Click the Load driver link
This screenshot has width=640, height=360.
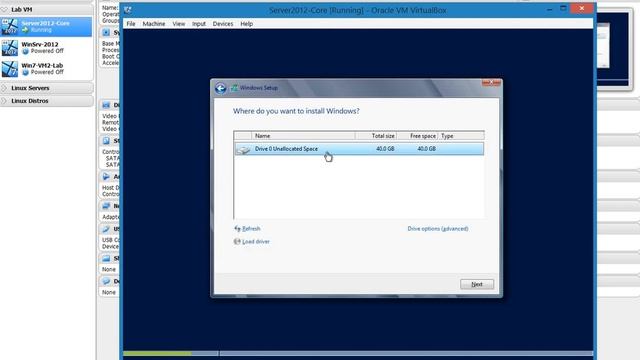(x=256, y=242)
